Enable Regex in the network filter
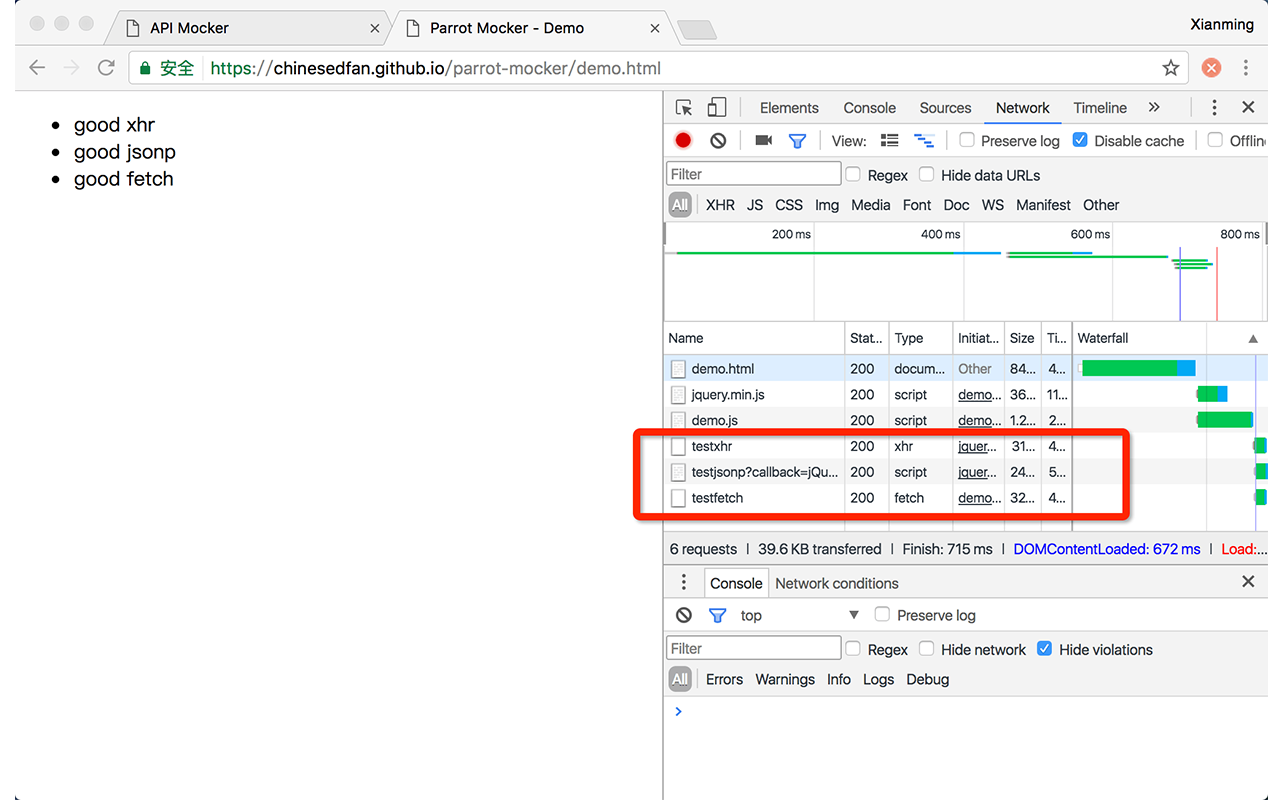Viewport: 1280px width, 800px height. (853, 174)
